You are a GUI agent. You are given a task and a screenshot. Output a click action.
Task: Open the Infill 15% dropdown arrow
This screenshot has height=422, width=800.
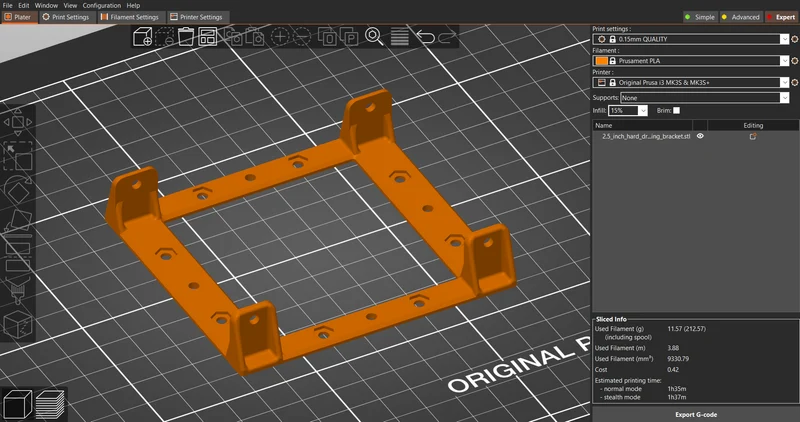click(x=642, y=110)
